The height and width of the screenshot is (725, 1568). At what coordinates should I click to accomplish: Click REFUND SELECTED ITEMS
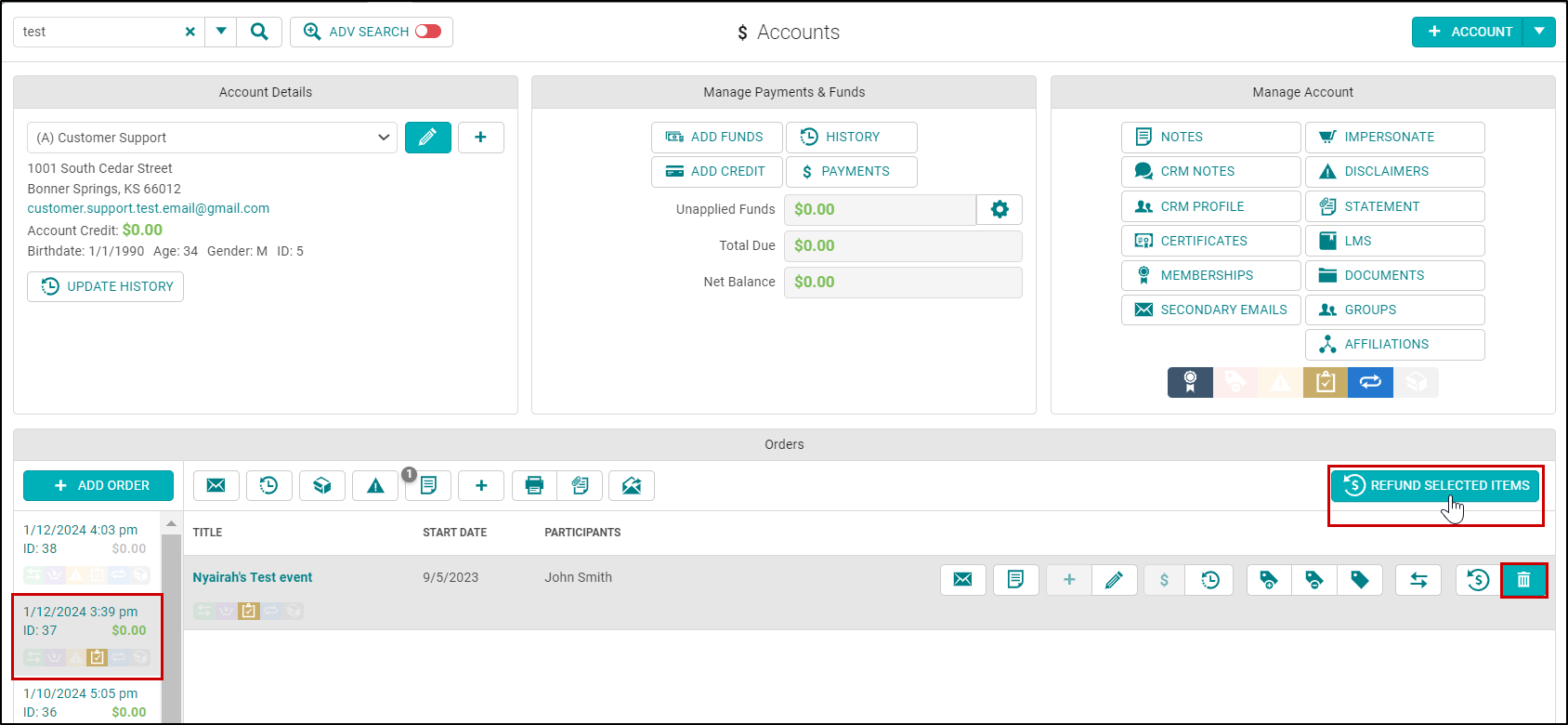point(1435,485)
